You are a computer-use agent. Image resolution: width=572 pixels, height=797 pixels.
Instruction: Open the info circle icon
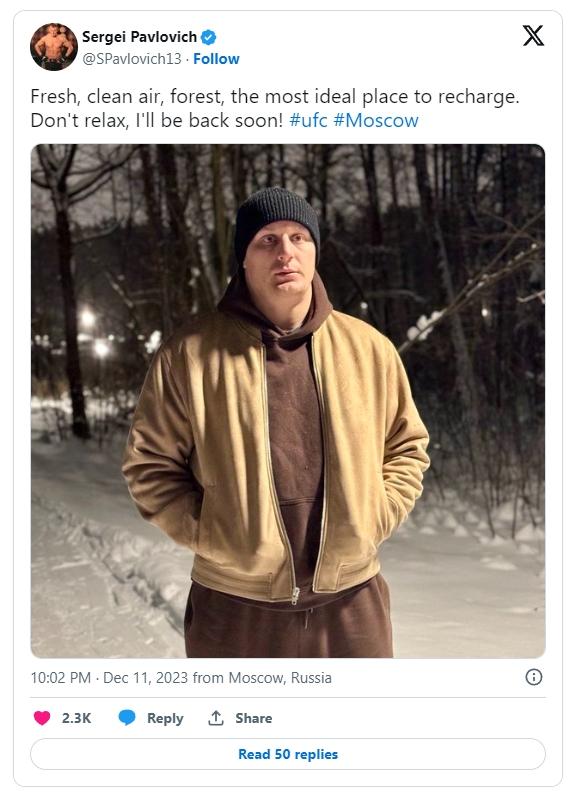point(533,677)
